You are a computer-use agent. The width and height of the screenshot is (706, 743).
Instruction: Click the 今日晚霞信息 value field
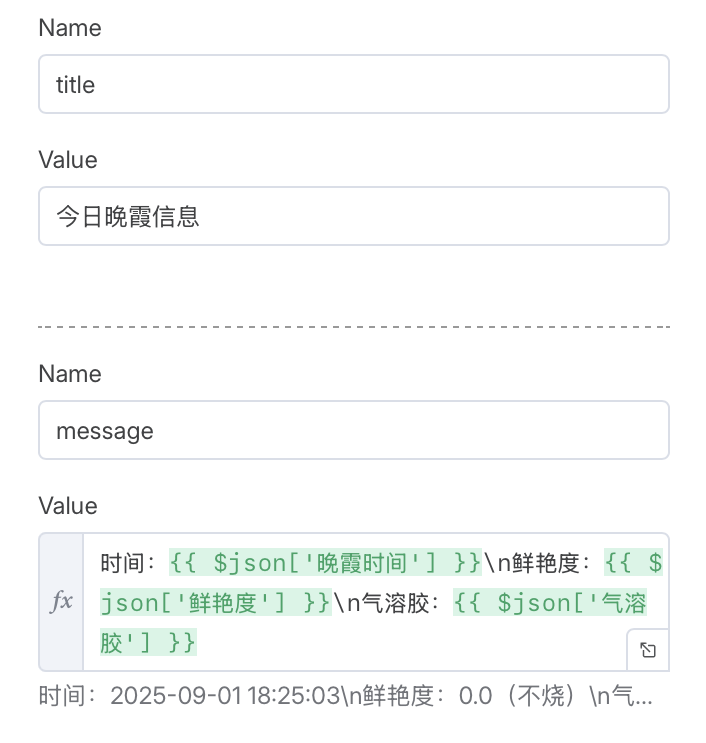click(x=353, y=216)
